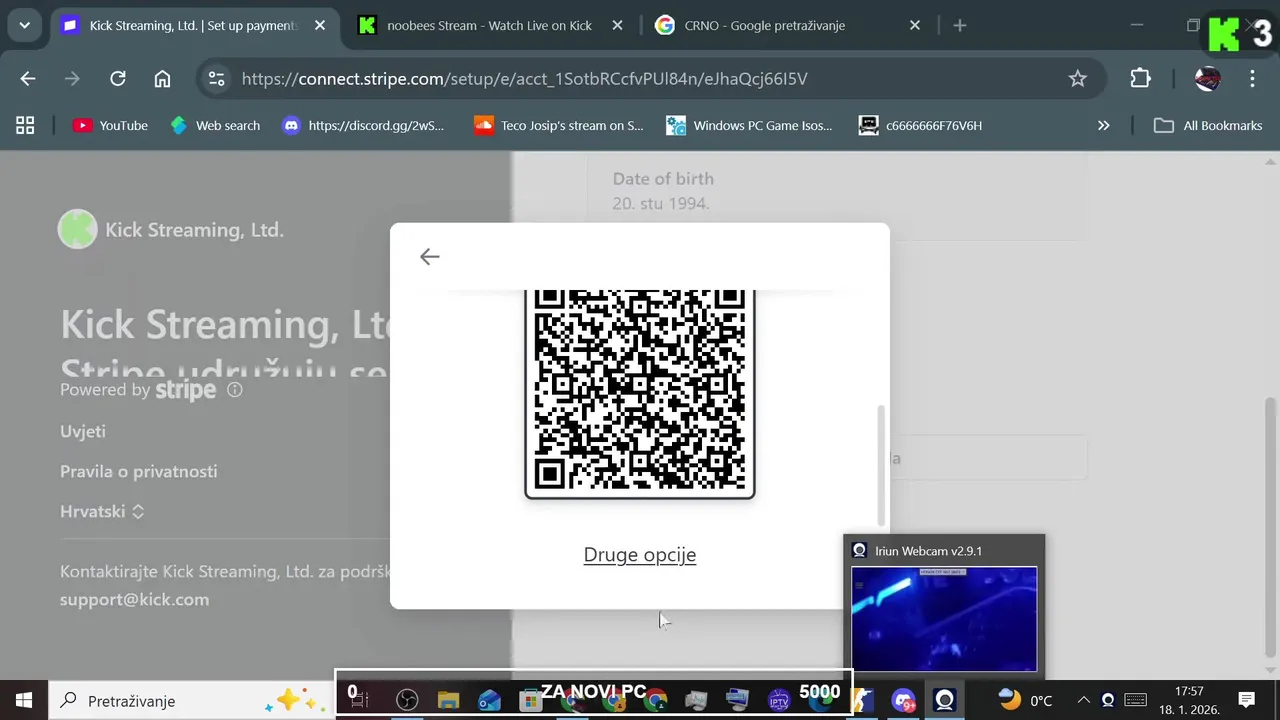Click the Iriun Webcam preview thumbnail

pos(944,619)
